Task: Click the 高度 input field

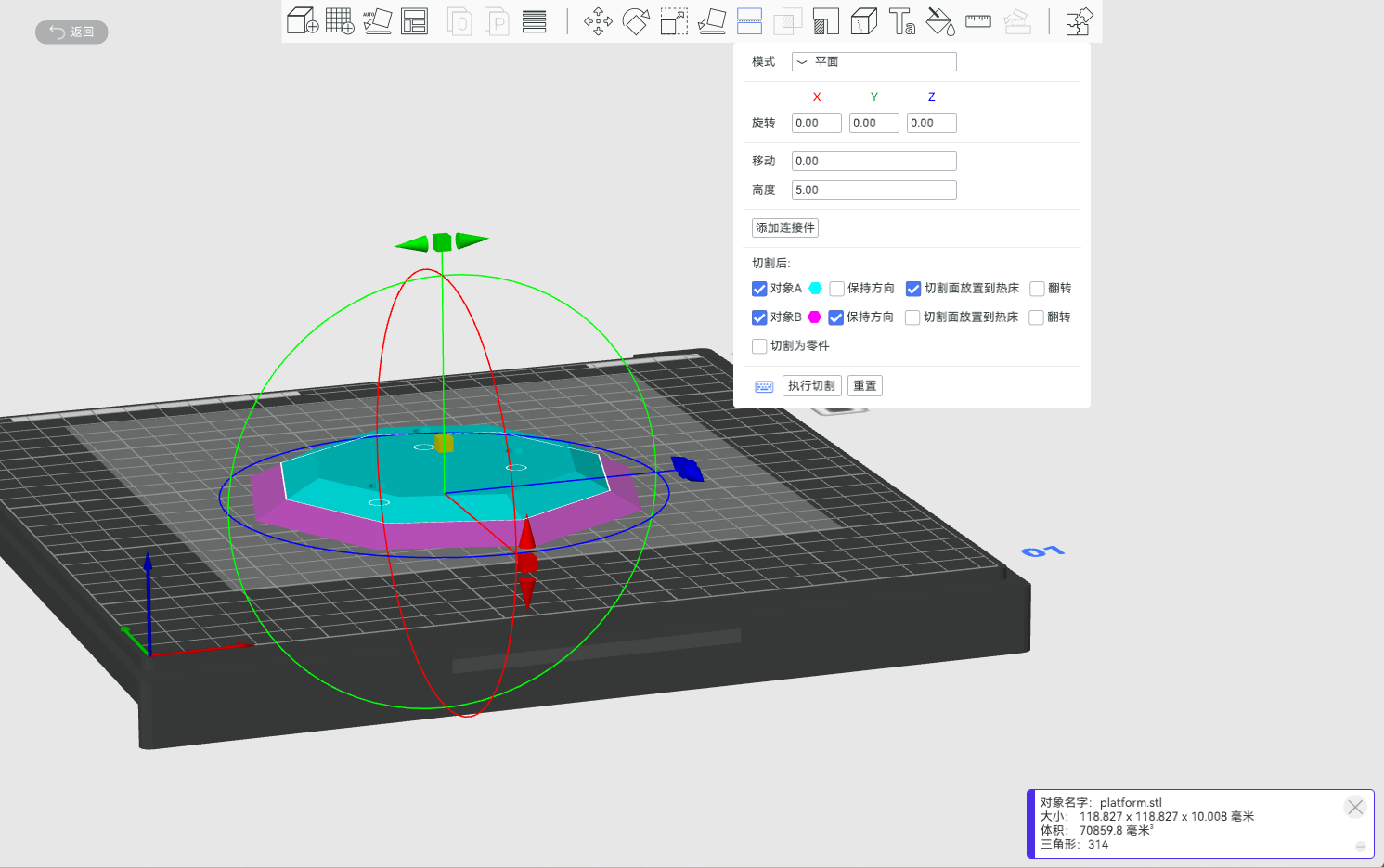Action: tap(873, 190)
